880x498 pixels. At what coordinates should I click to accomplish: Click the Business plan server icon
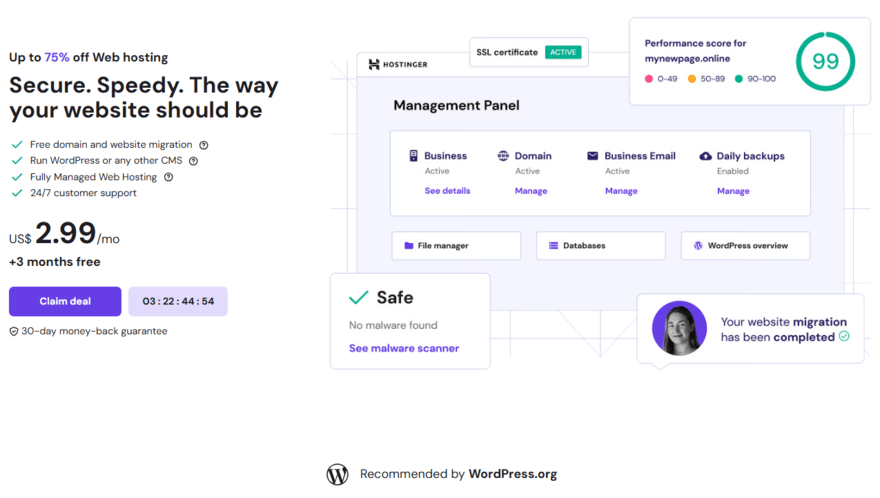414,156
